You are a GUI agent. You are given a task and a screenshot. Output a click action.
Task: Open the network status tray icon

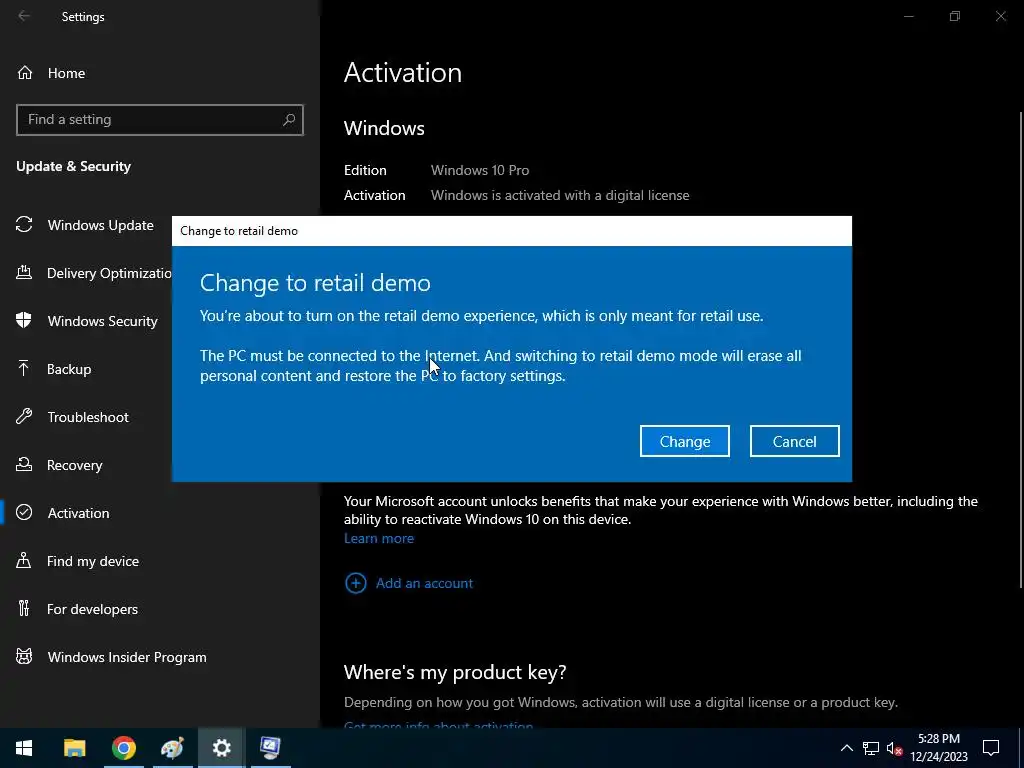[x=871, y=748]
